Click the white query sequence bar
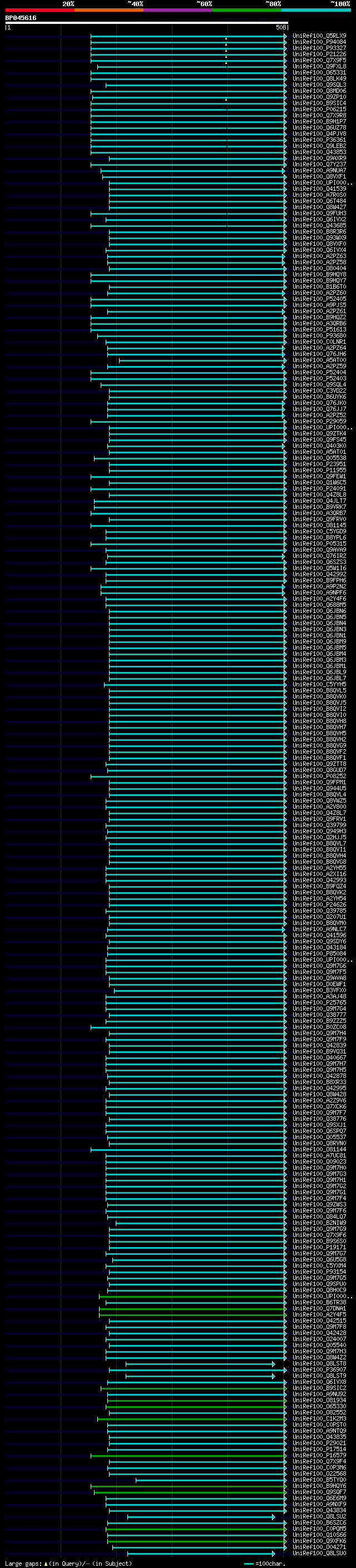 147,22
